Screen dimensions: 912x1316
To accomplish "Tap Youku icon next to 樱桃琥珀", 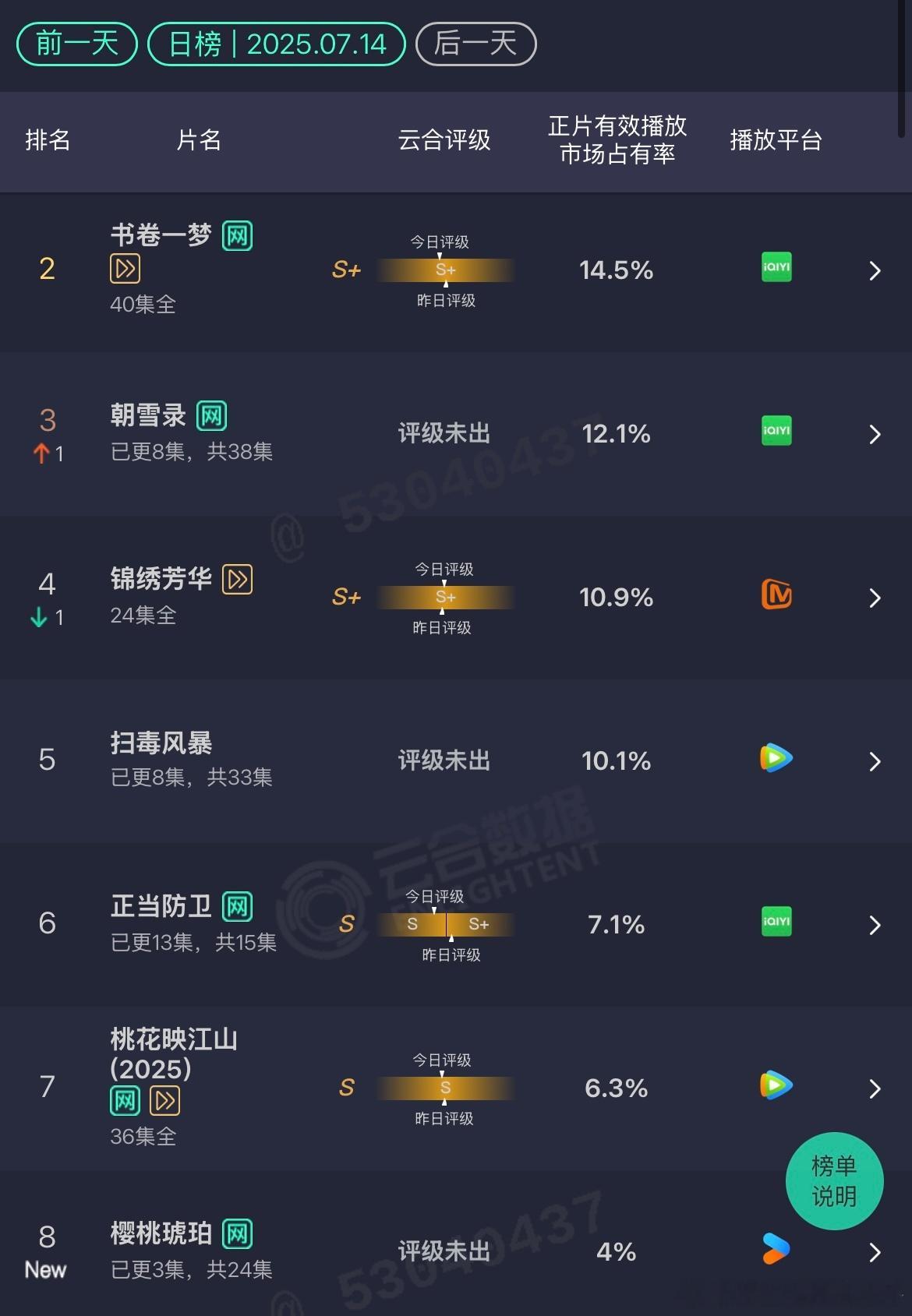I will point(776,1249).
